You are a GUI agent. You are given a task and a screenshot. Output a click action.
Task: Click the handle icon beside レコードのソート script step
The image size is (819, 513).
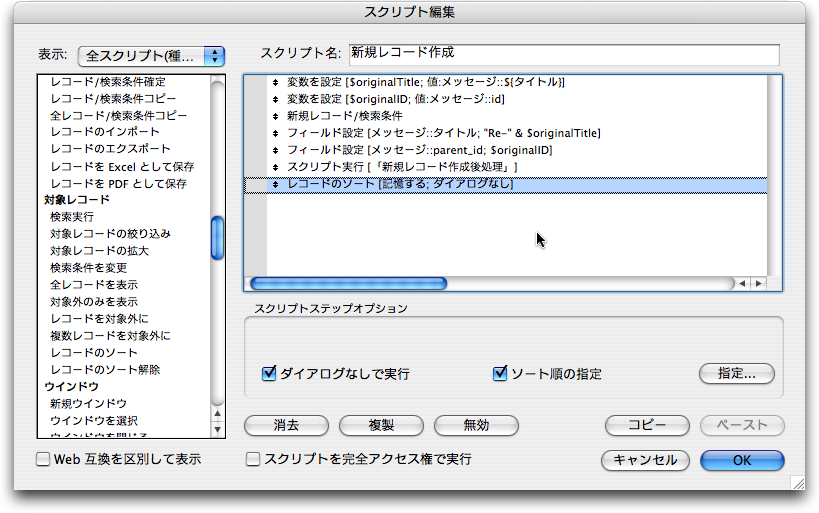pos(275,185)
